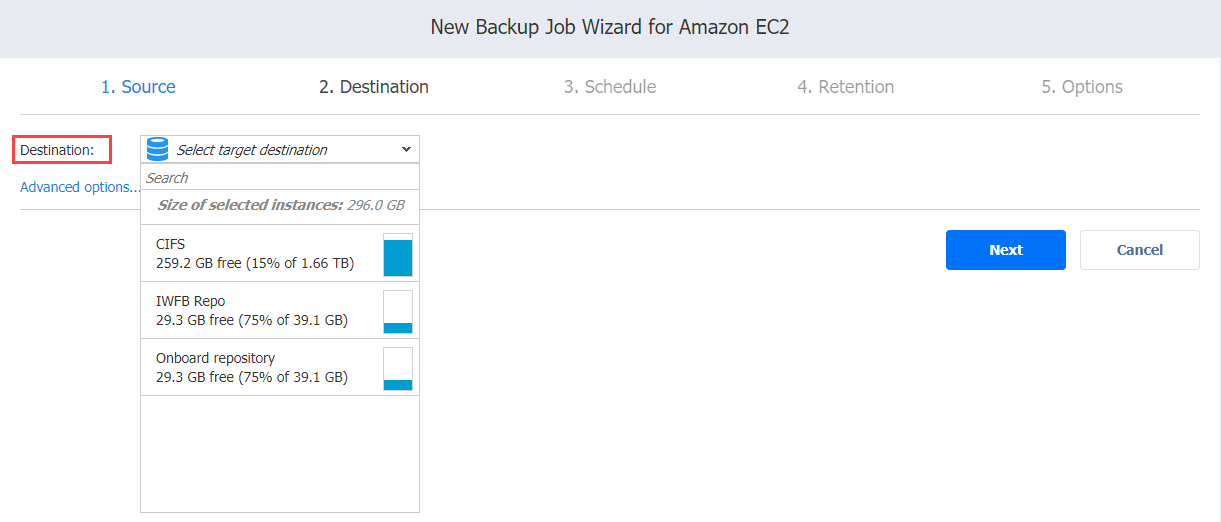The image size is (1221, 522).
Task: Click the Destination field label
Action: [57, 150]
